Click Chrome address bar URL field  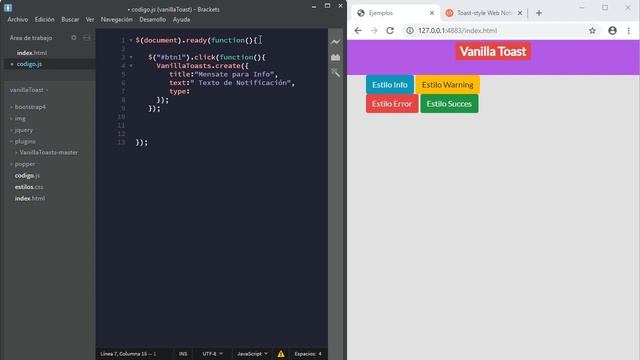tap(496, 31)
